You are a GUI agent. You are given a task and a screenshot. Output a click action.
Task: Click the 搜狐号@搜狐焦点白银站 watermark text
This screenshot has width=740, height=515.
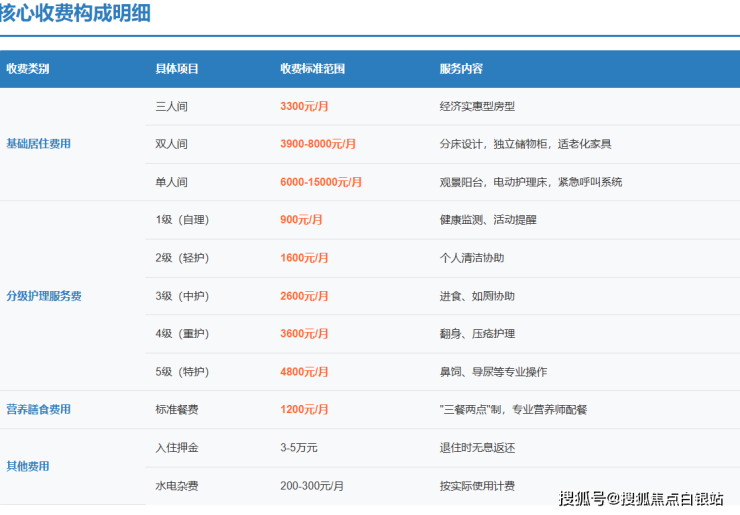coord(641,497)
